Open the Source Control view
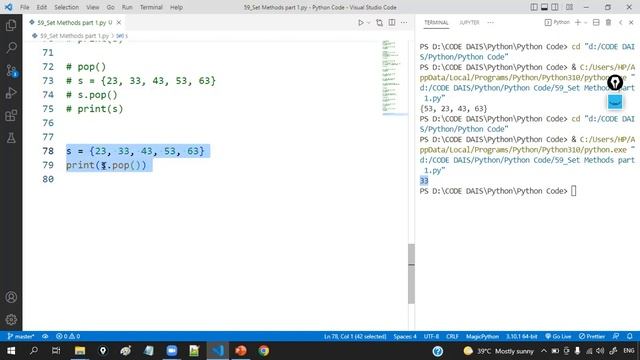The width and height of the screenshot is (640, 360). click(11, 71)
